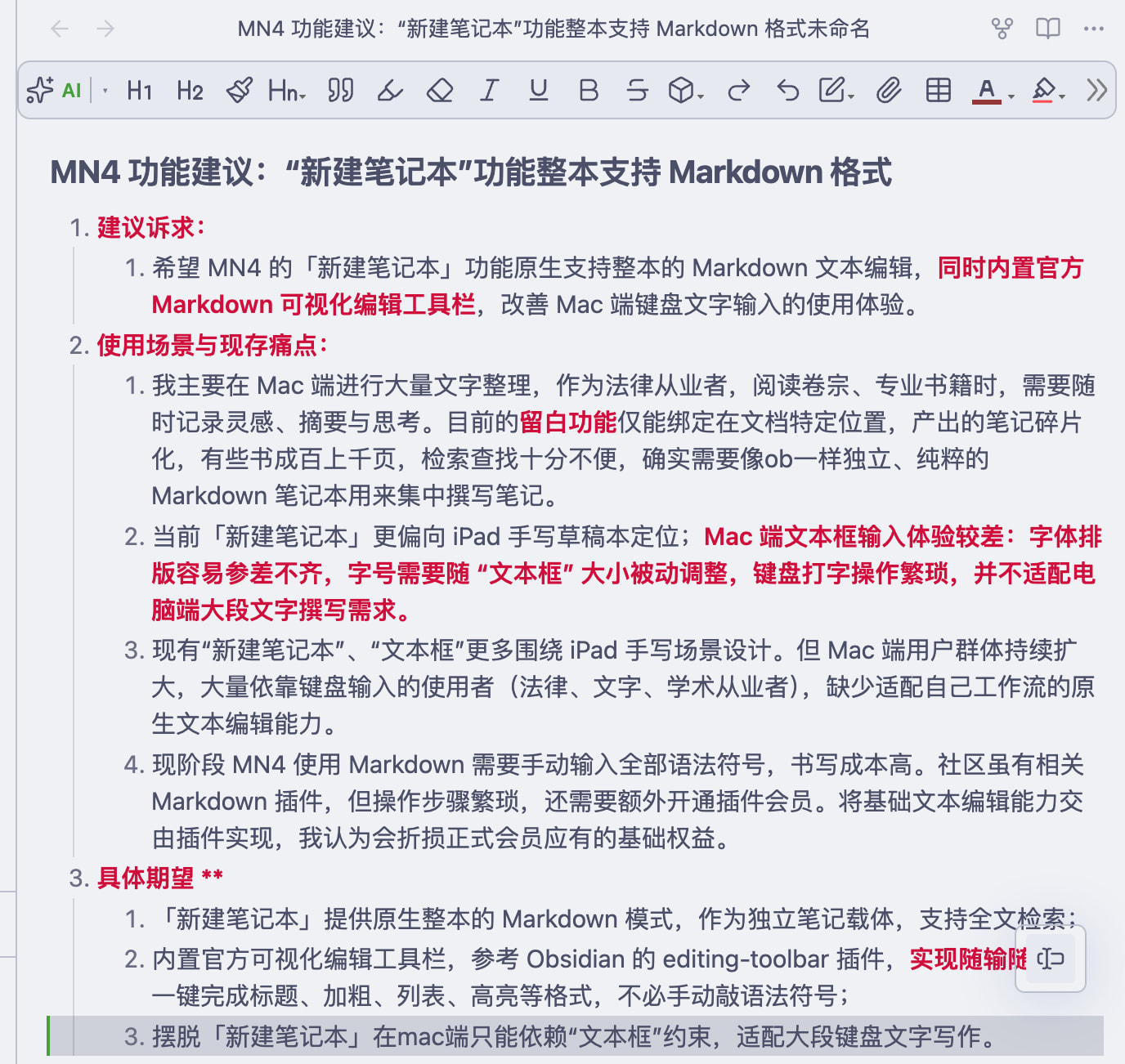1125x1064 pixels.
Task: Go forward with the right arrow
Action: (105, 29)
